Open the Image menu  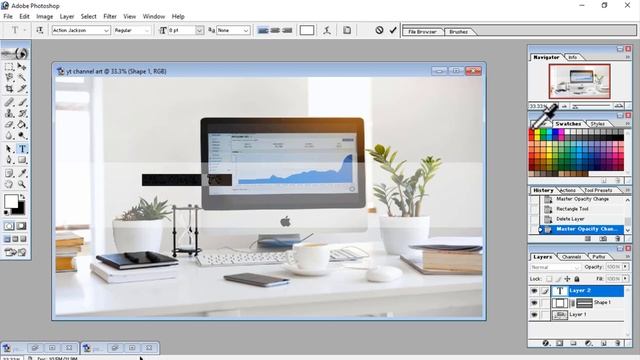[x=44, y=16]
